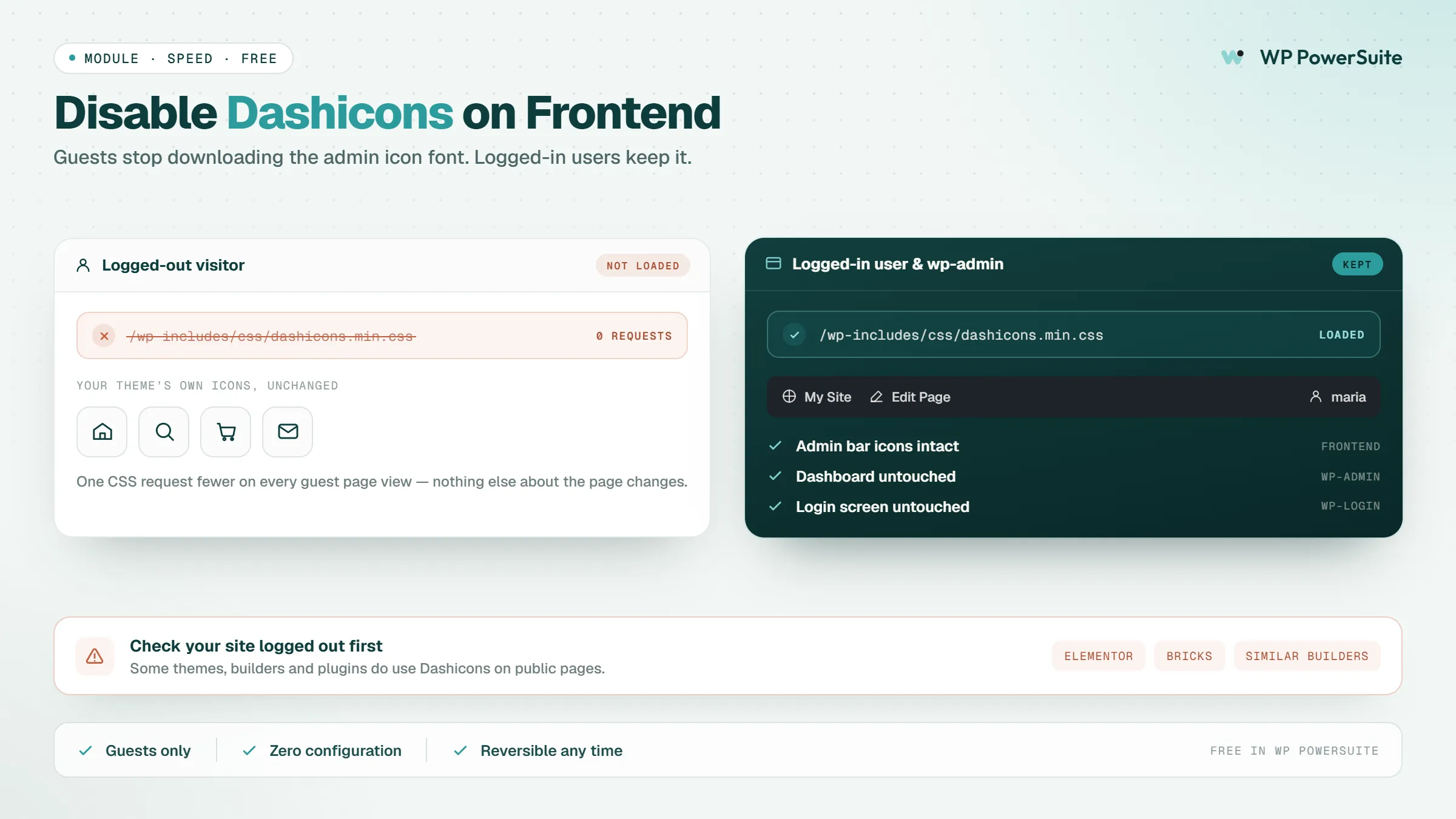This screenshot has height=819, width=1456.
Task: Click the red X icon beside dashicons.min.css
Action: point(104,336)
